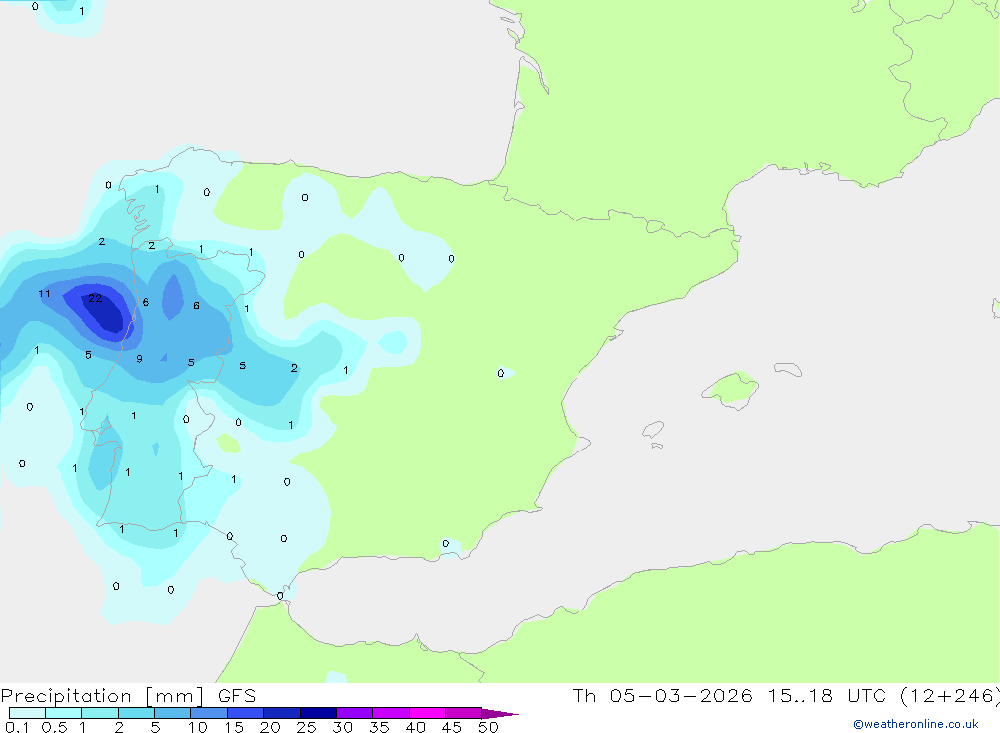Viewport: 1000px width, 733px height.
Task: Click the '45' legend scale label
Action: tap(452, 727)
